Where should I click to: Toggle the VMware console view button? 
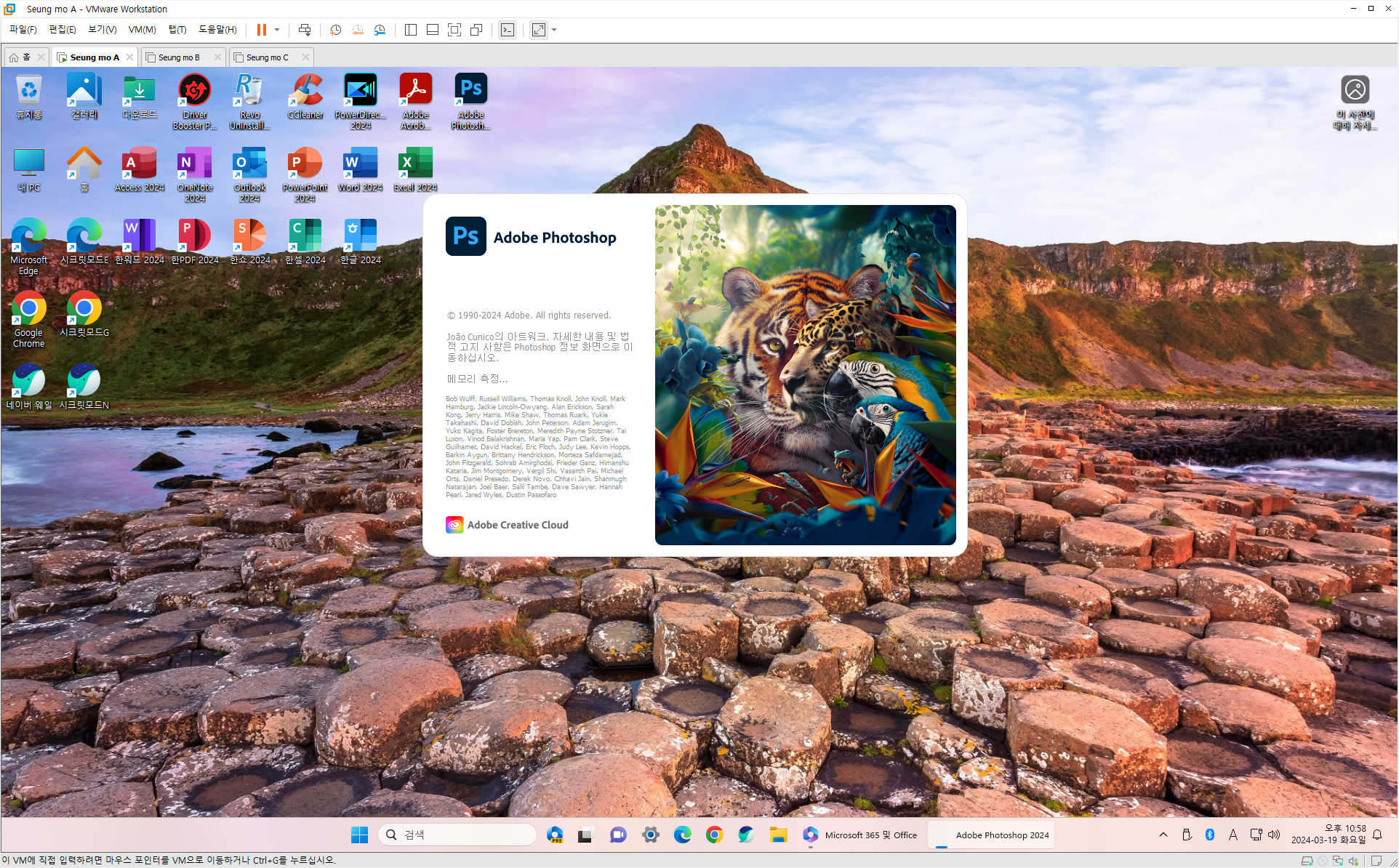tap(508, 30)
